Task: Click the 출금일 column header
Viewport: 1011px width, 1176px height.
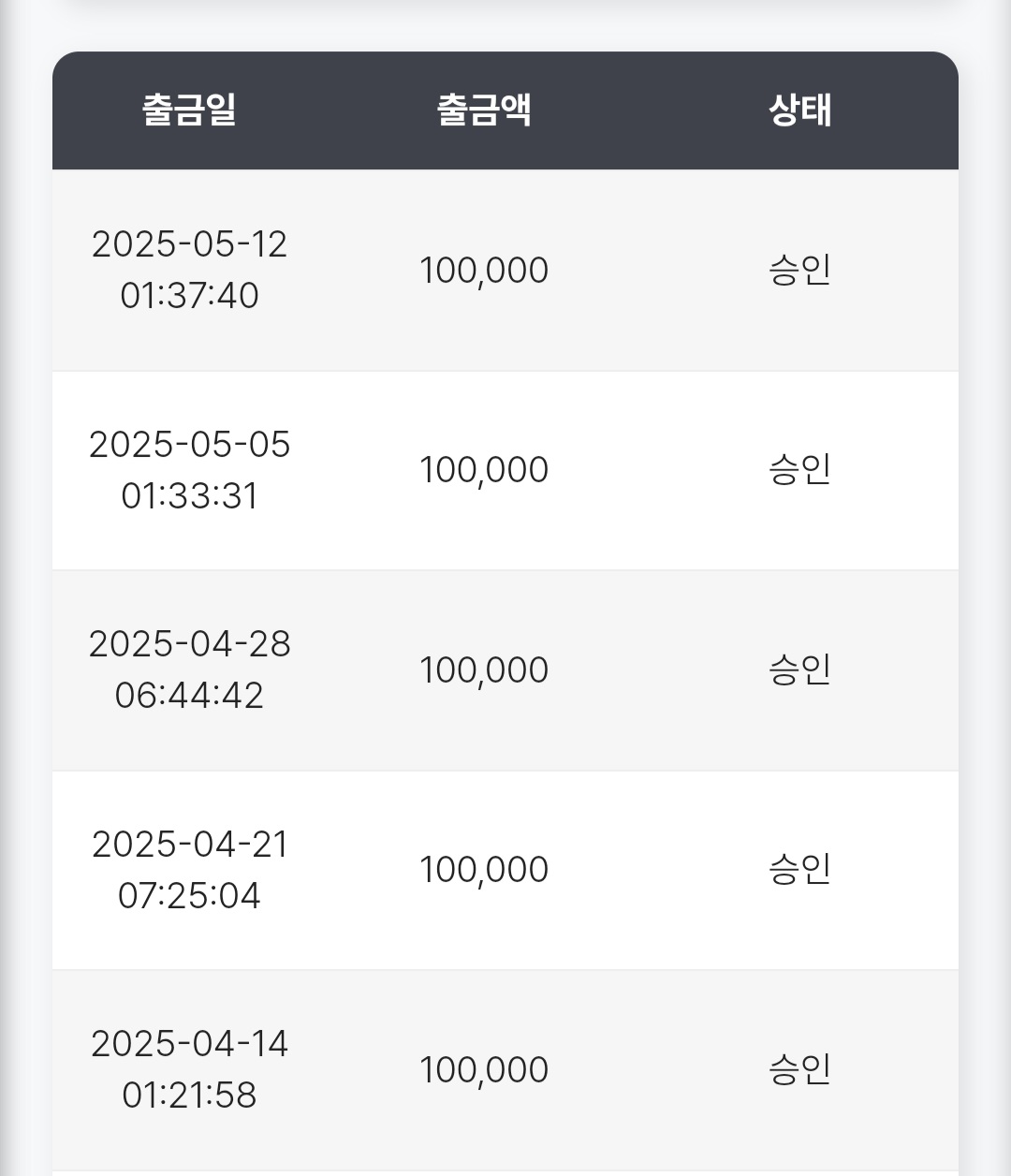Action: coord(189,110)
